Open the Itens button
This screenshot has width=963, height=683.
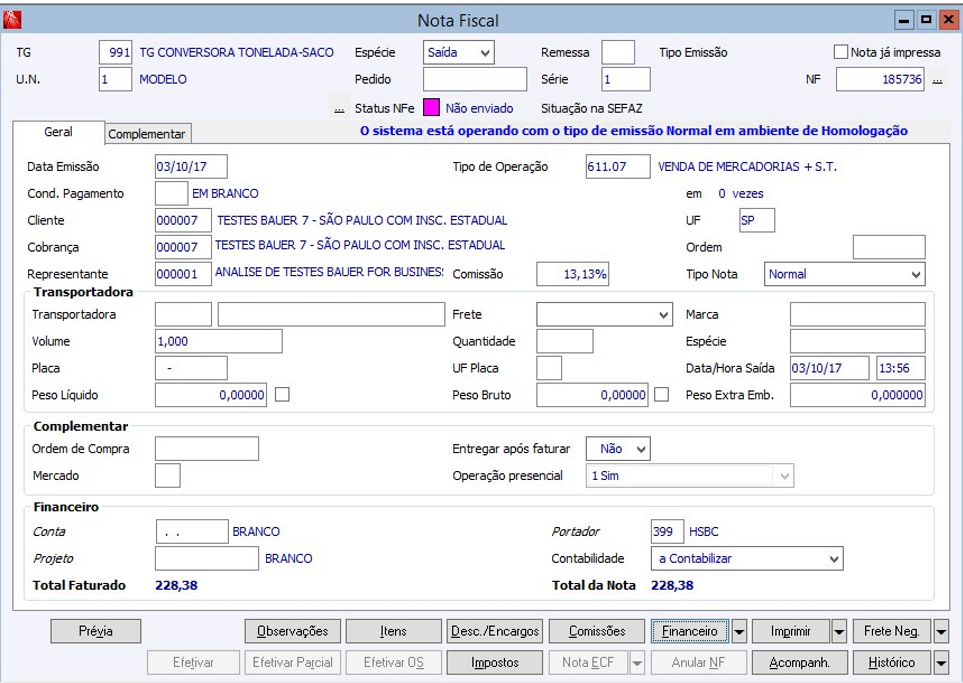pos(393,631)
